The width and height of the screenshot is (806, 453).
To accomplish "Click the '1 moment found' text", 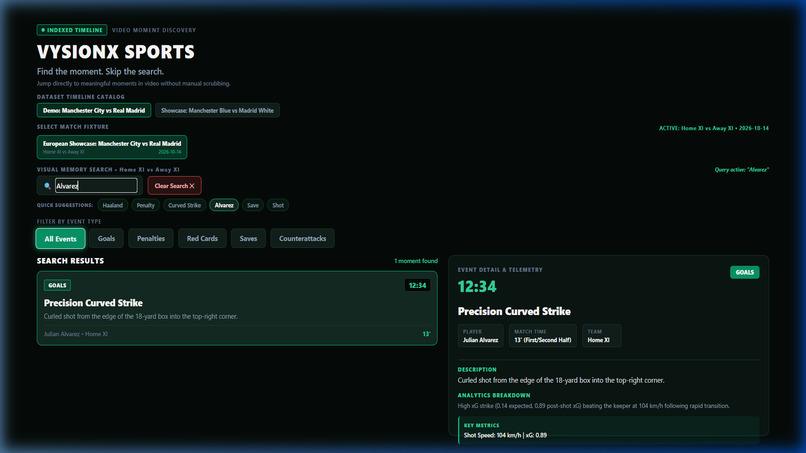I will (x=416, y=261).
